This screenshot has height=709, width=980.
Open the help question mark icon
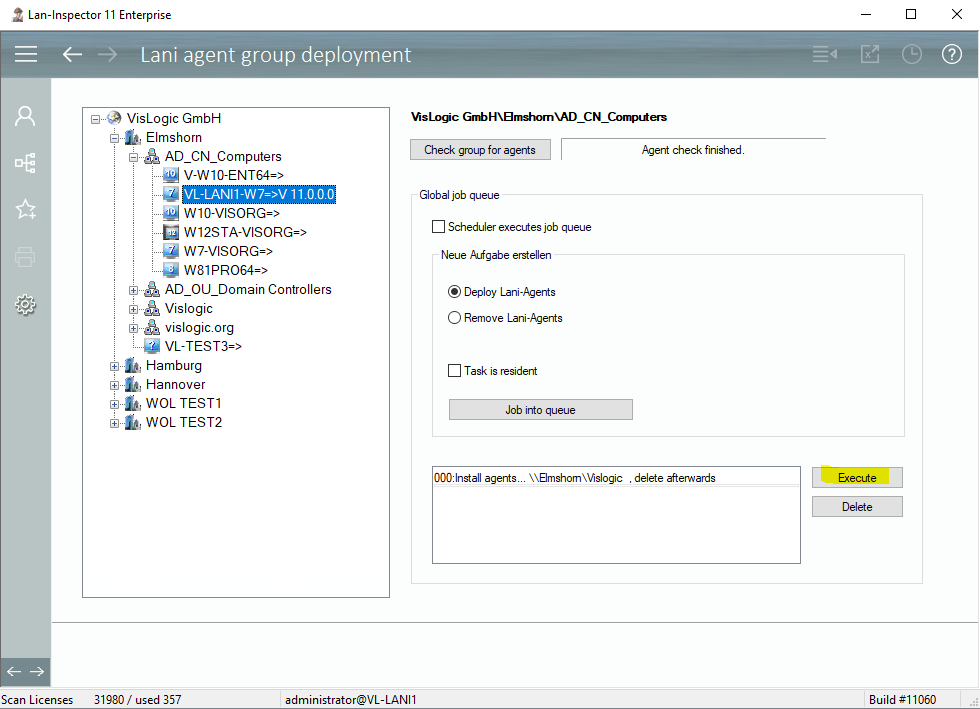click(951, 54)
